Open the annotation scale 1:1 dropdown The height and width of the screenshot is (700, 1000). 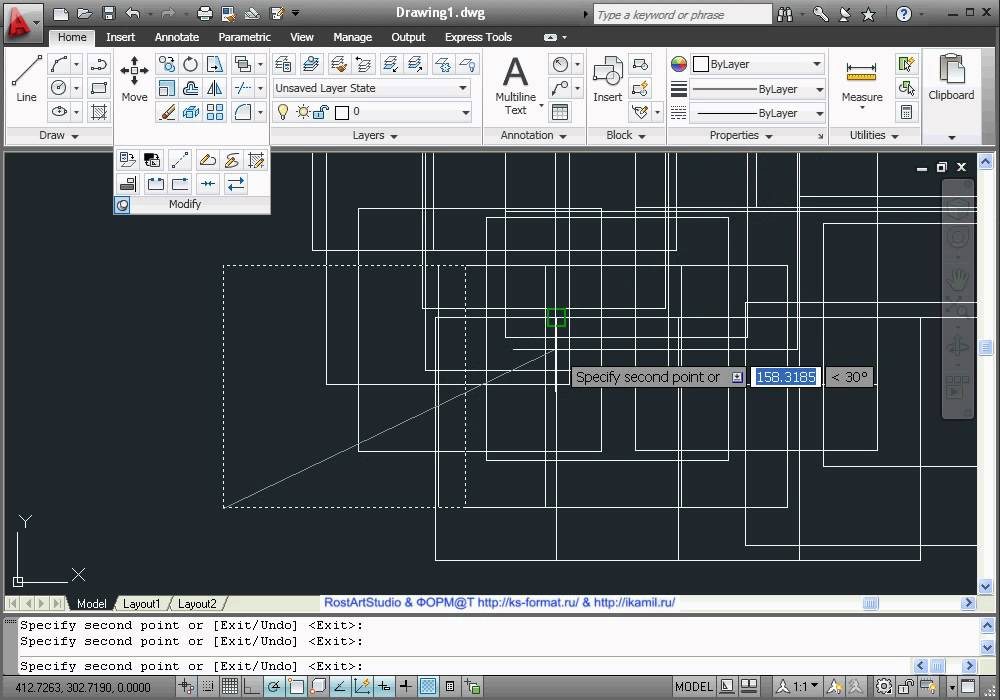(x=806, y=686)
